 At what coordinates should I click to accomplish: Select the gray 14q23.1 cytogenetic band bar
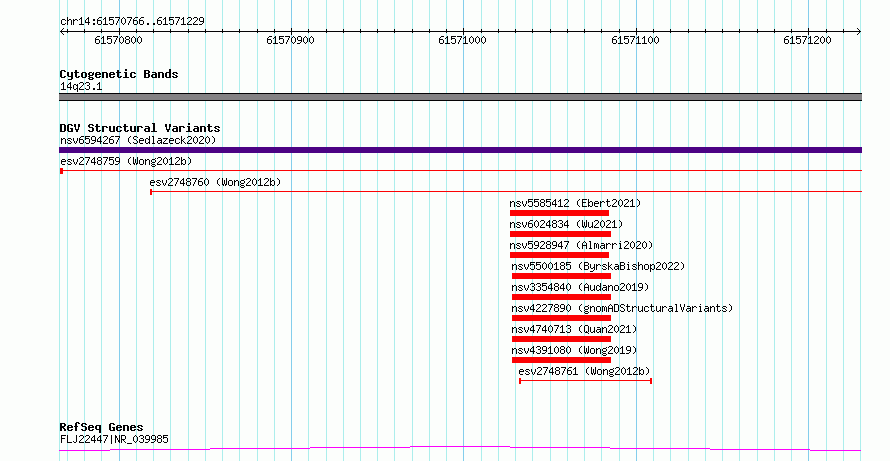click(x=460, y=97)
